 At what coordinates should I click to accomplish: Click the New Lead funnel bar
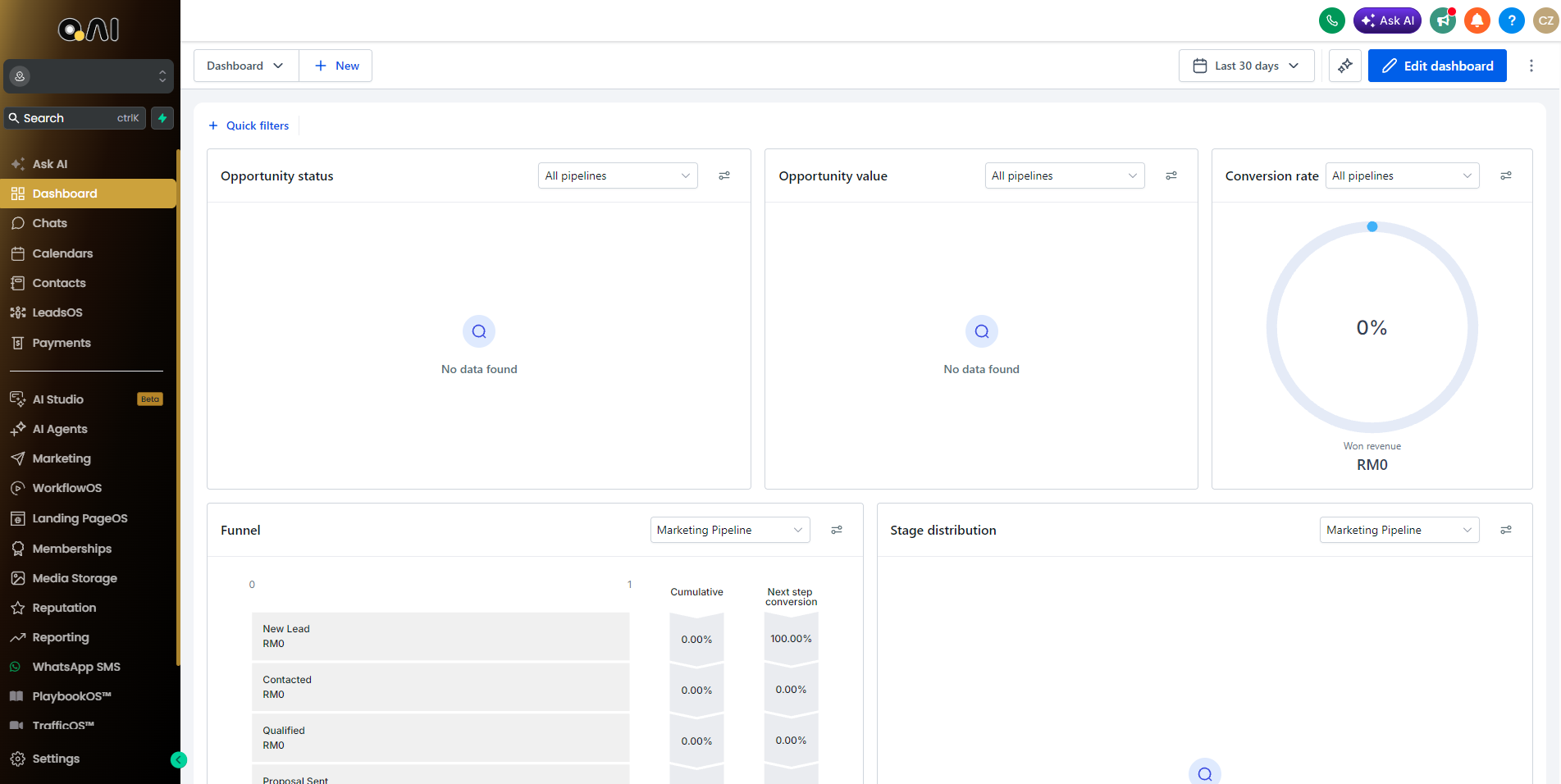(440, 636)
